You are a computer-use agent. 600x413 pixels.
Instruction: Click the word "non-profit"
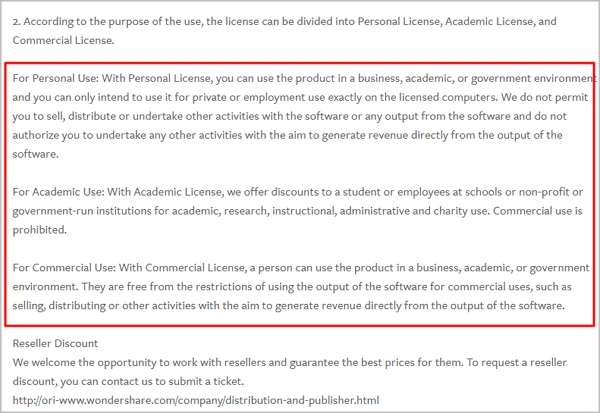(x=544, y=192)
